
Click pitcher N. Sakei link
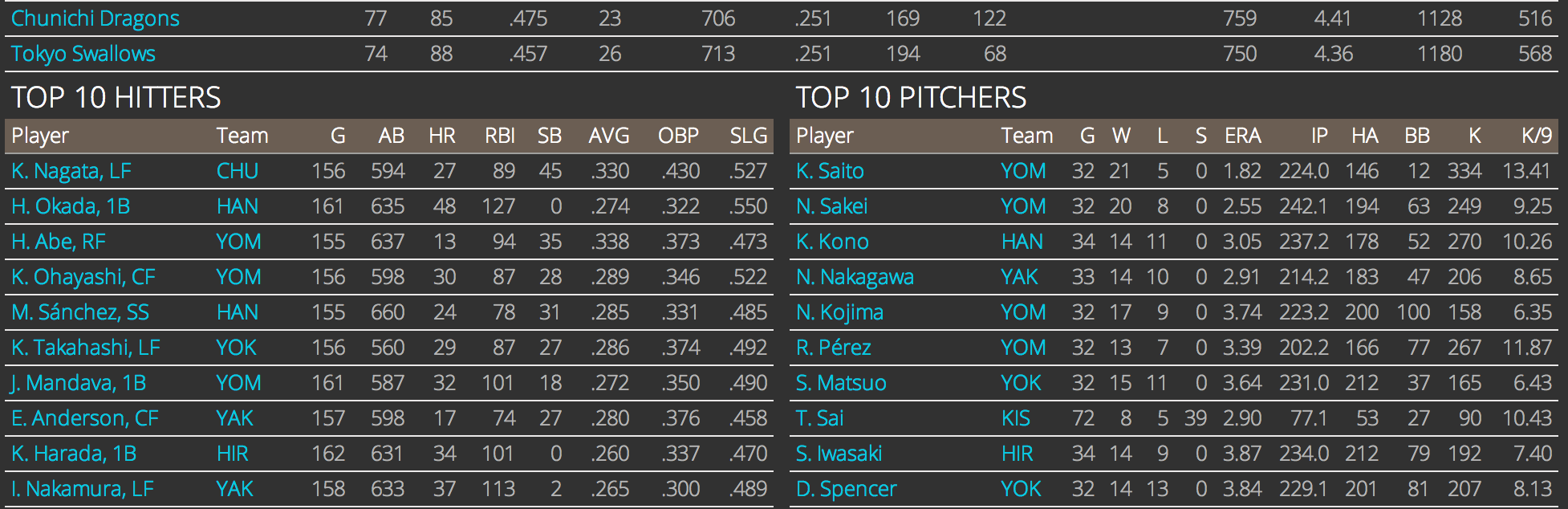(x=831, y=206)
